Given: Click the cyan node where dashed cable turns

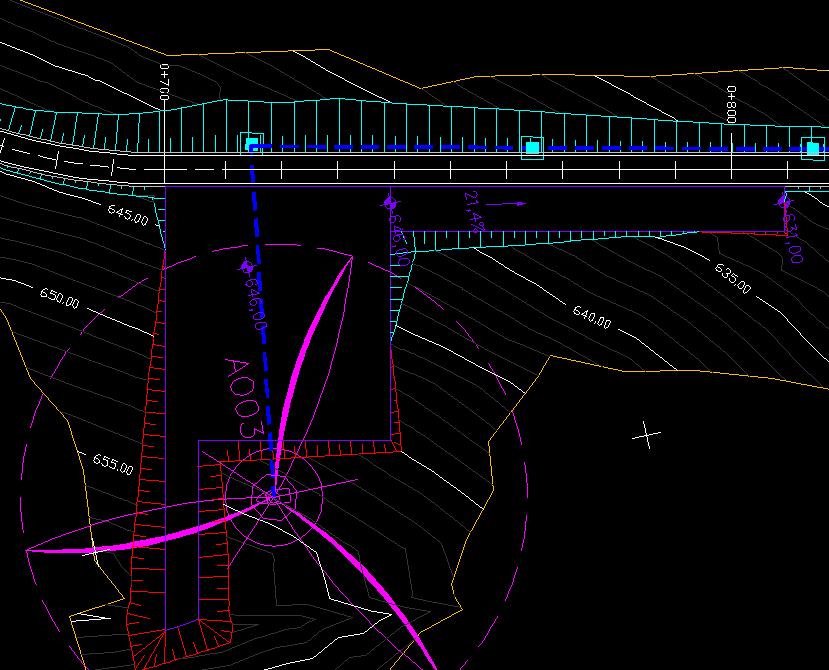Looking at the screenshot, I should [252, 144].
